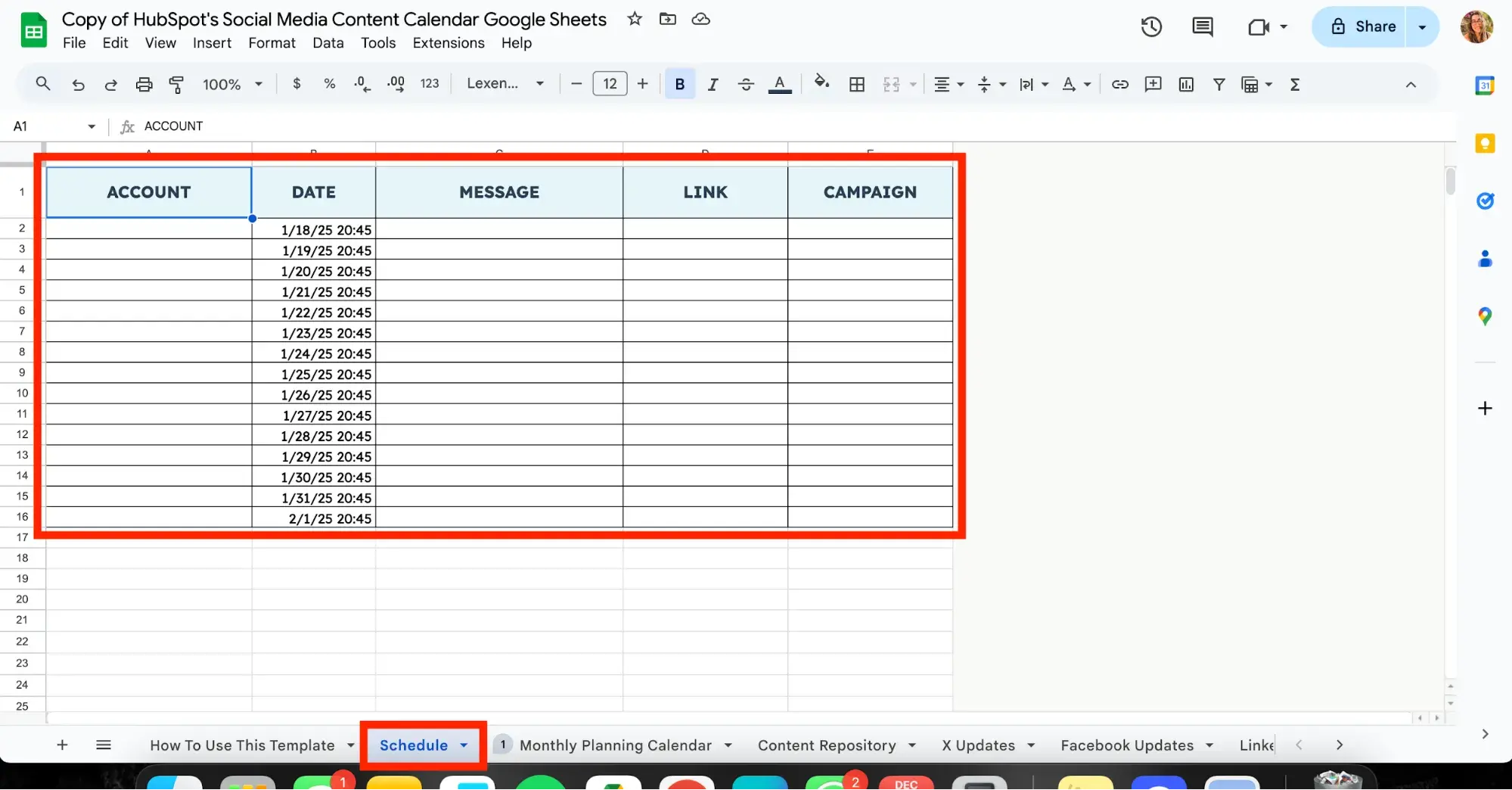Open the Google Calendar side panel
Screen dimensions: 1512x790
pos(1485,86)
